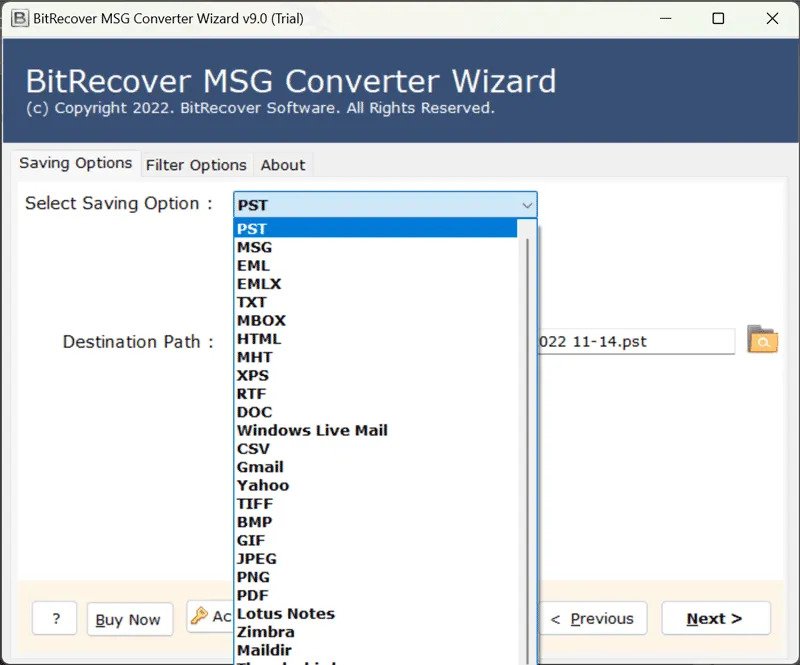The image size is (800, 665).
Task: Pick MBOX as the saving option
Action: coord(376,321)
